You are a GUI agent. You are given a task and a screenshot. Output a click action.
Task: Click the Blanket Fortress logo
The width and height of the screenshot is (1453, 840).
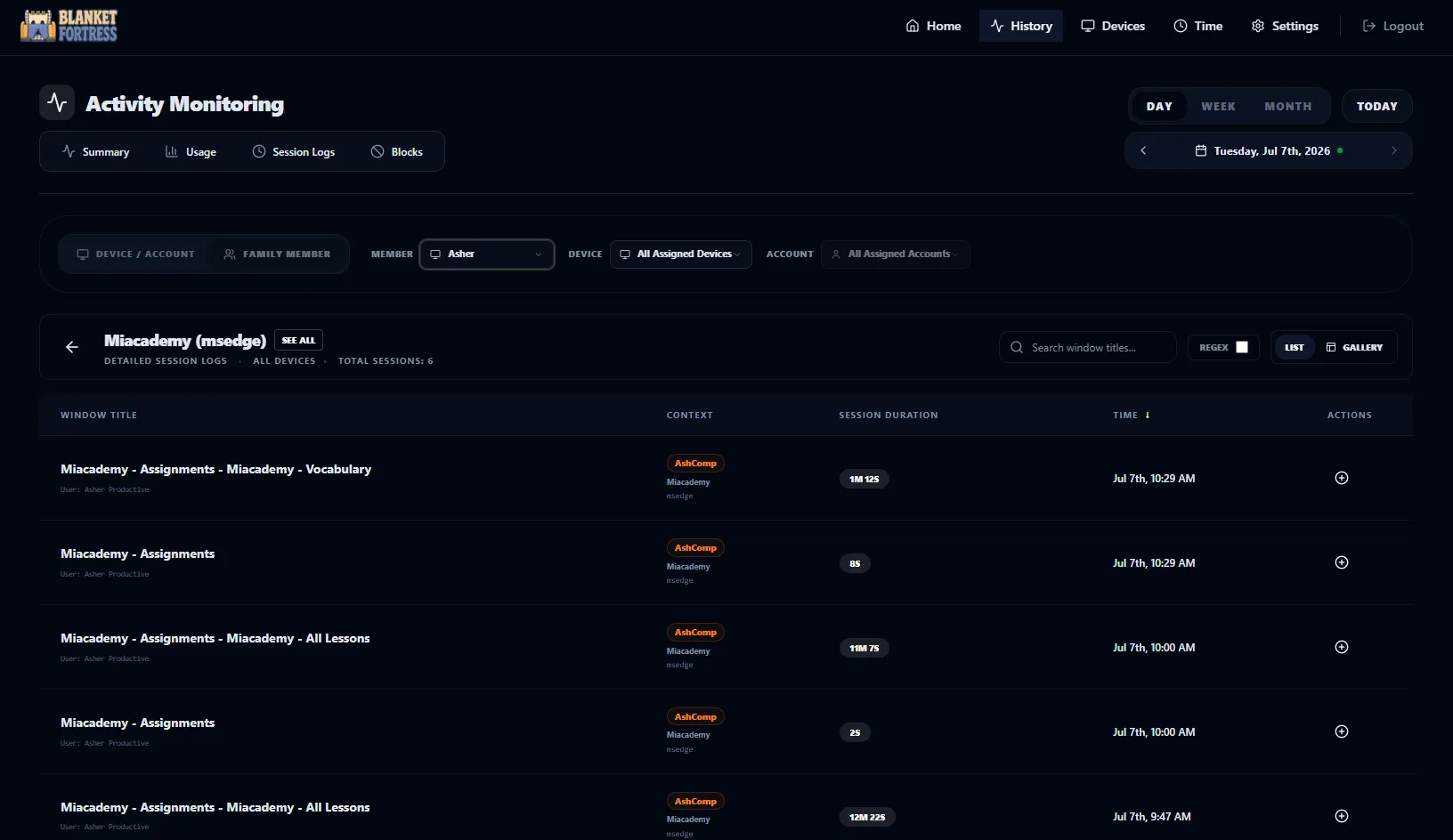69,26
